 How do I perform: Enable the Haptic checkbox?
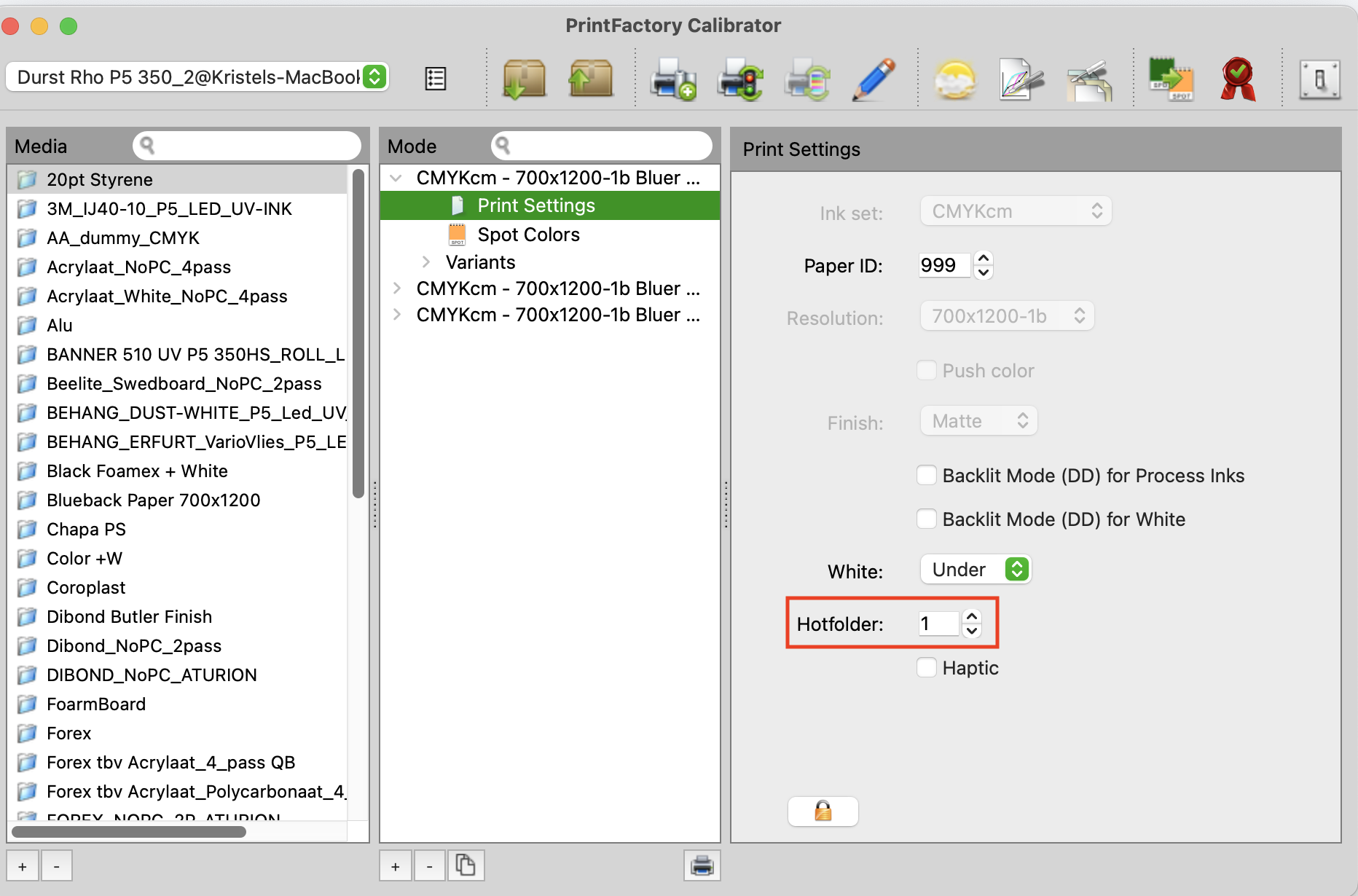point(926,667)
